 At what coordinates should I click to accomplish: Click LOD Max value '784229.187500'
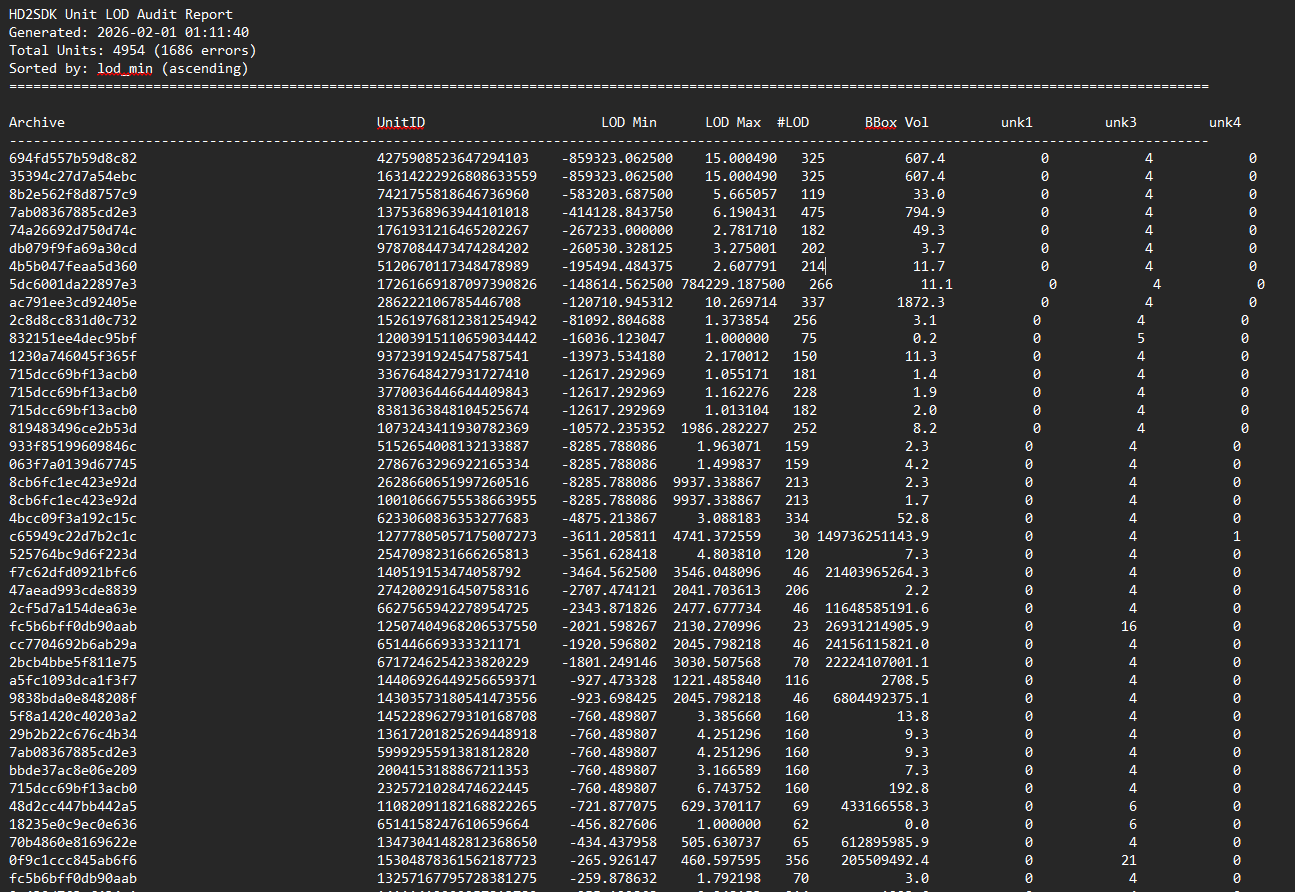(x=733, y=285)
